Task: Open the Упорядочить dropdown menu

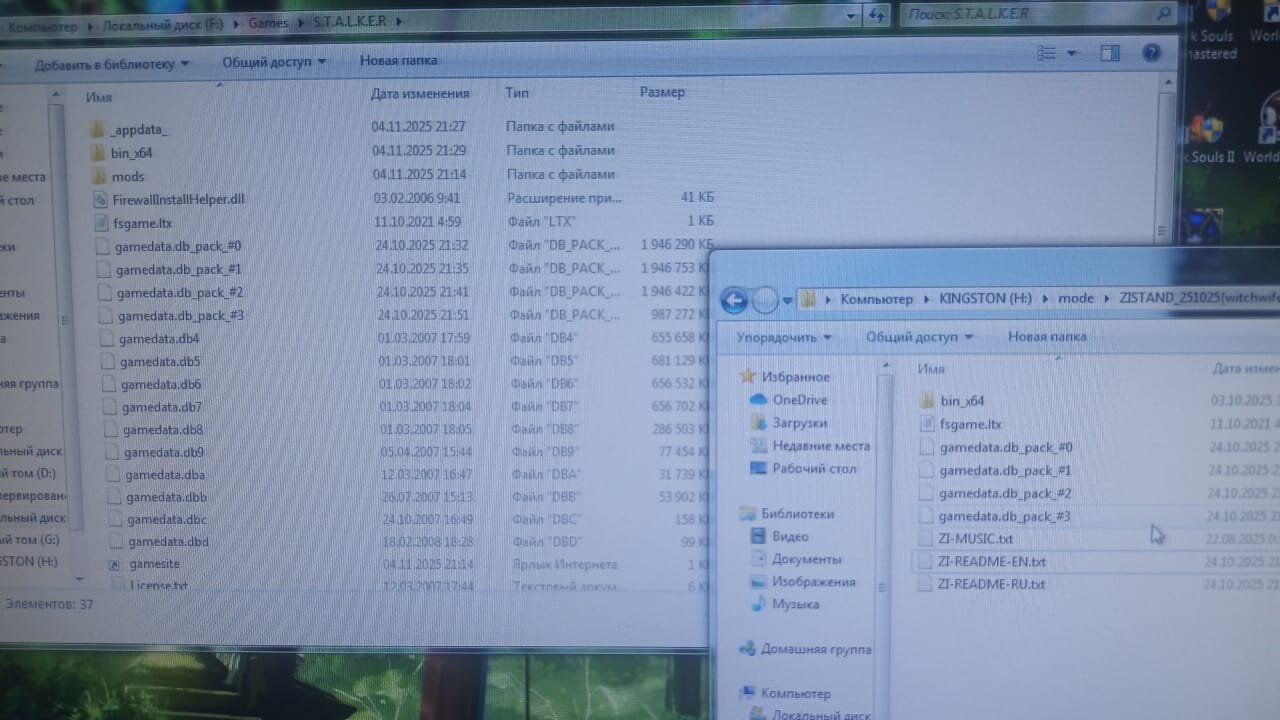Action: (785, 337)
